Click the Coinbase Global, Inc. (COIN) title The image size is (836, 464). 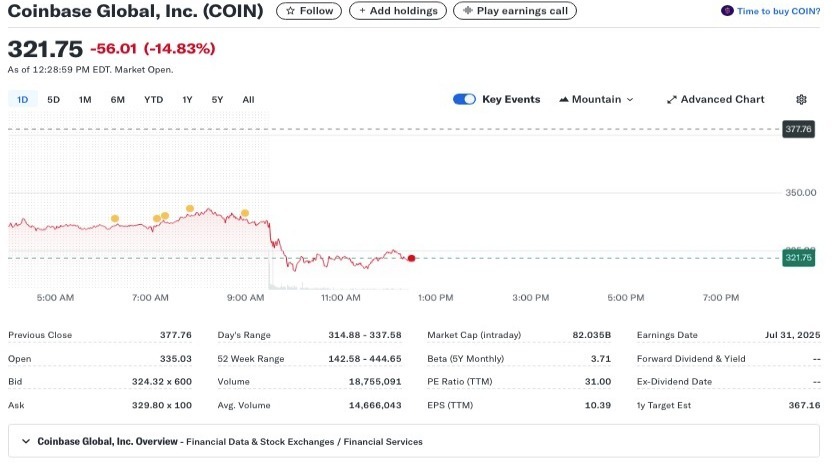point(135,11)
